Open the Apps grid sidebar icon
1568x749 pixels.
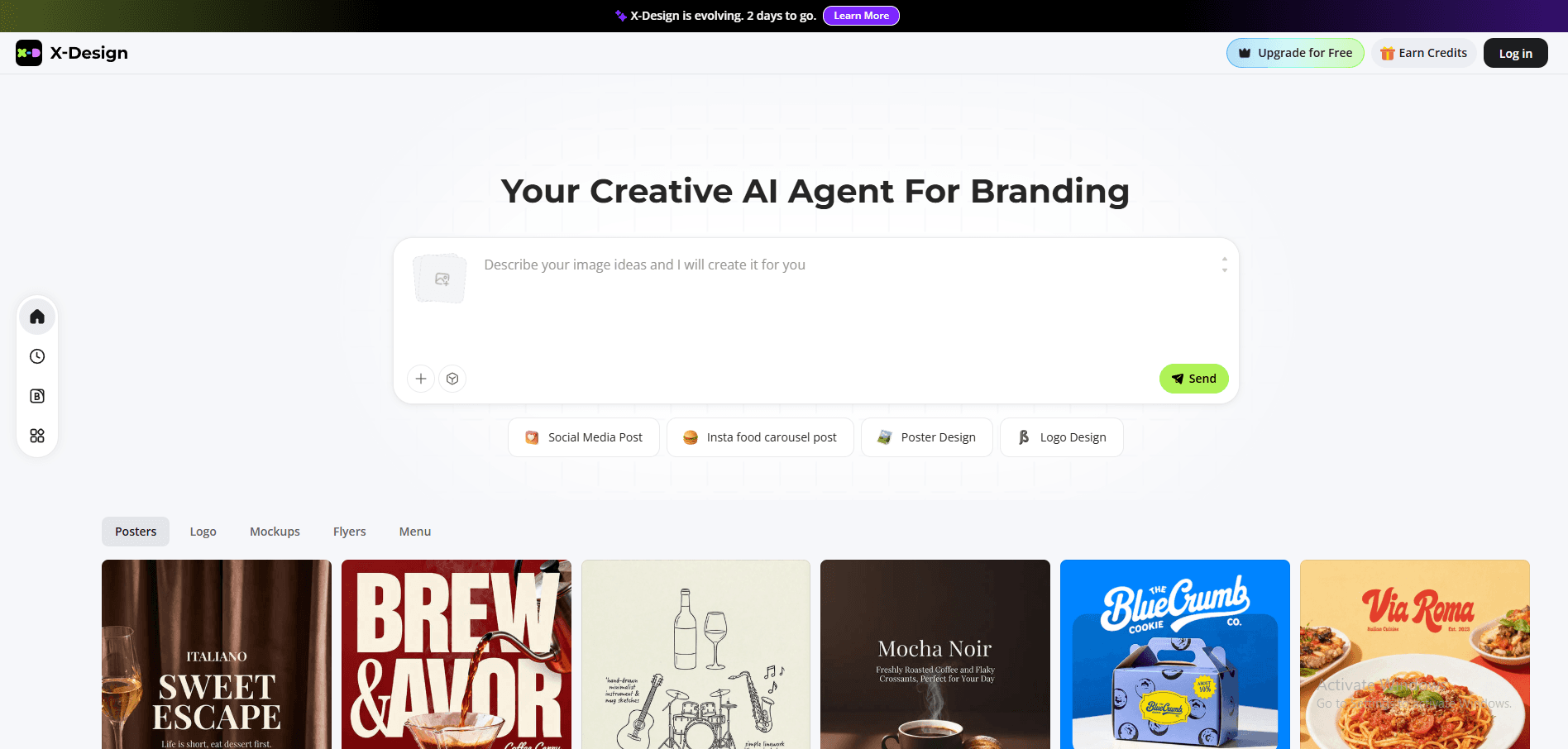37,436
